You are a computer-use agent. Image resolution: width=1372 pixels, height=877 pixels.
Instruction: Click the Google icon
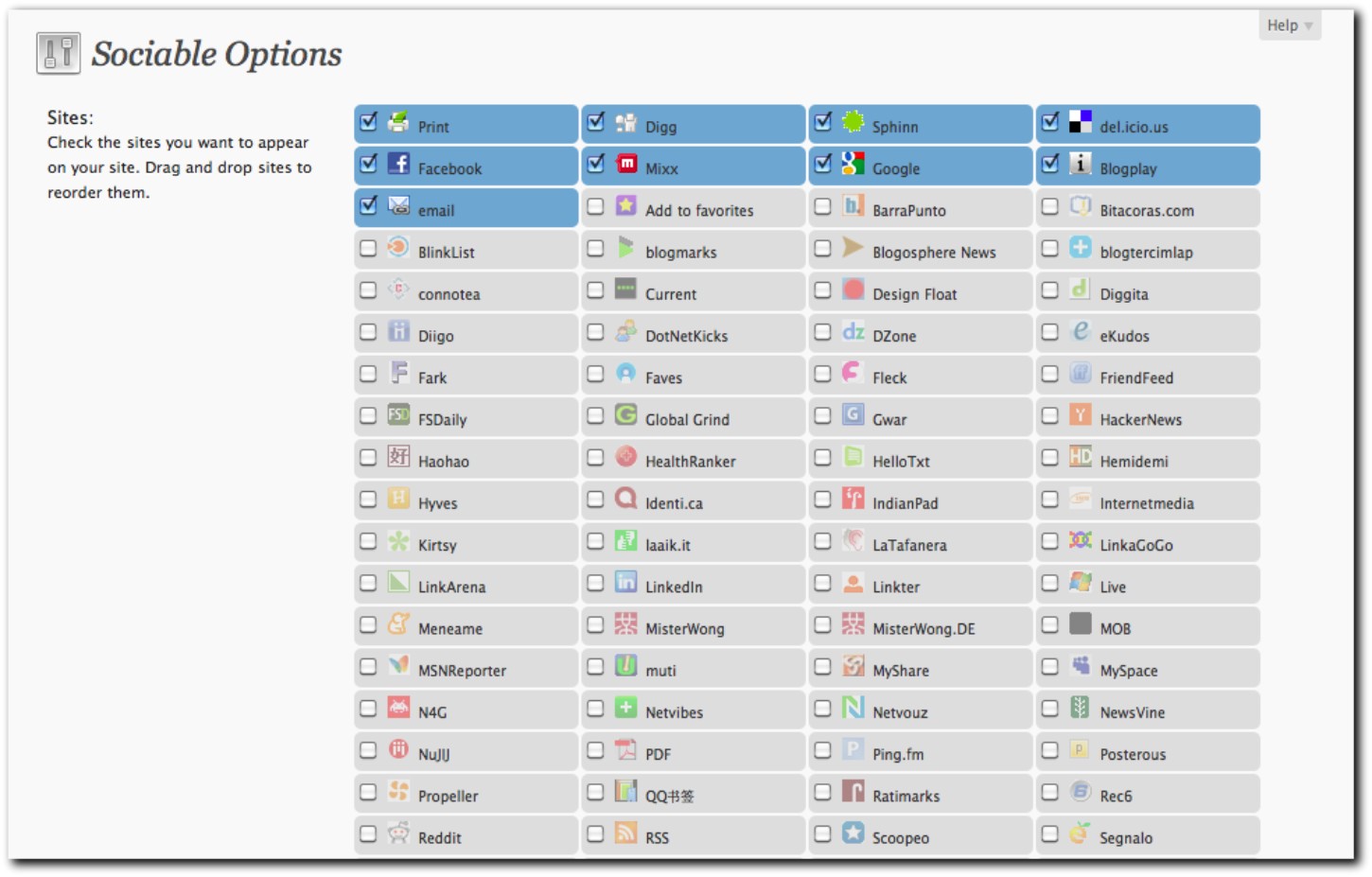(853, 164)
